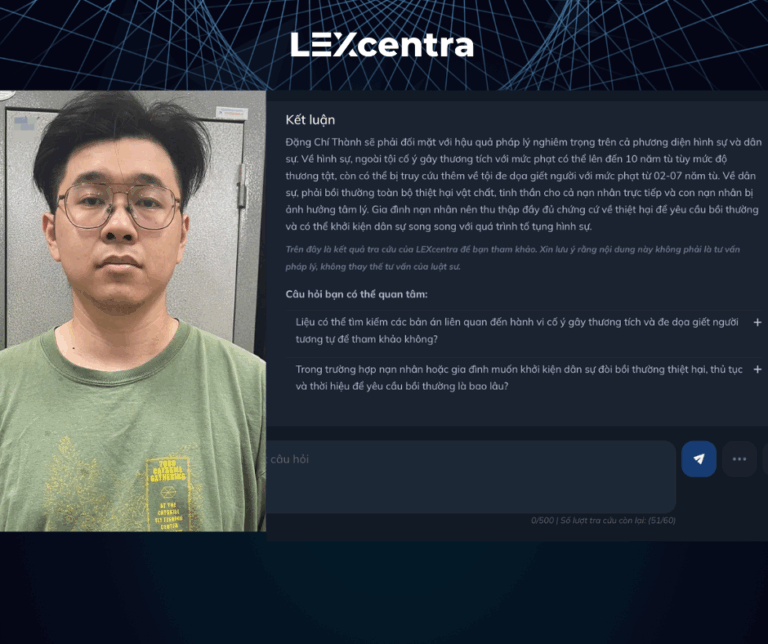The image size is (768, 644).
Task: Open the photo of man in green shirt
Action: pos(133,311)
